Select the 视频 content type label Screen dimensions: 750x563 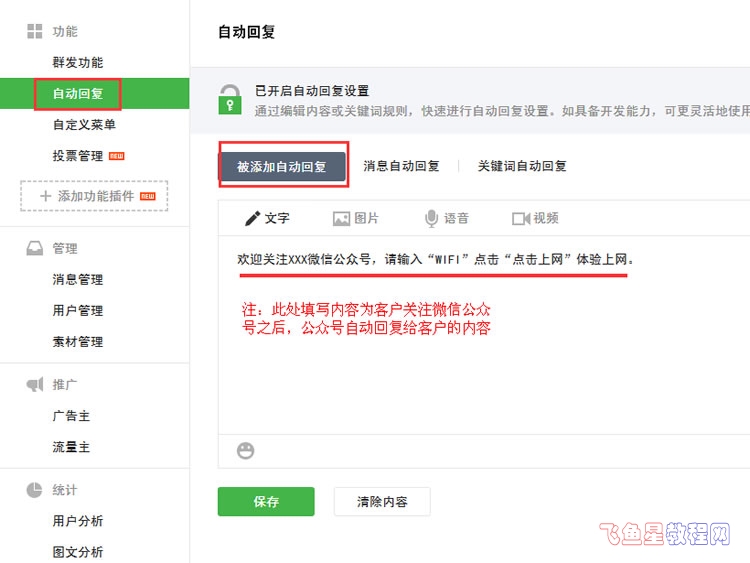pyautogui.click(x=546, y=219)
